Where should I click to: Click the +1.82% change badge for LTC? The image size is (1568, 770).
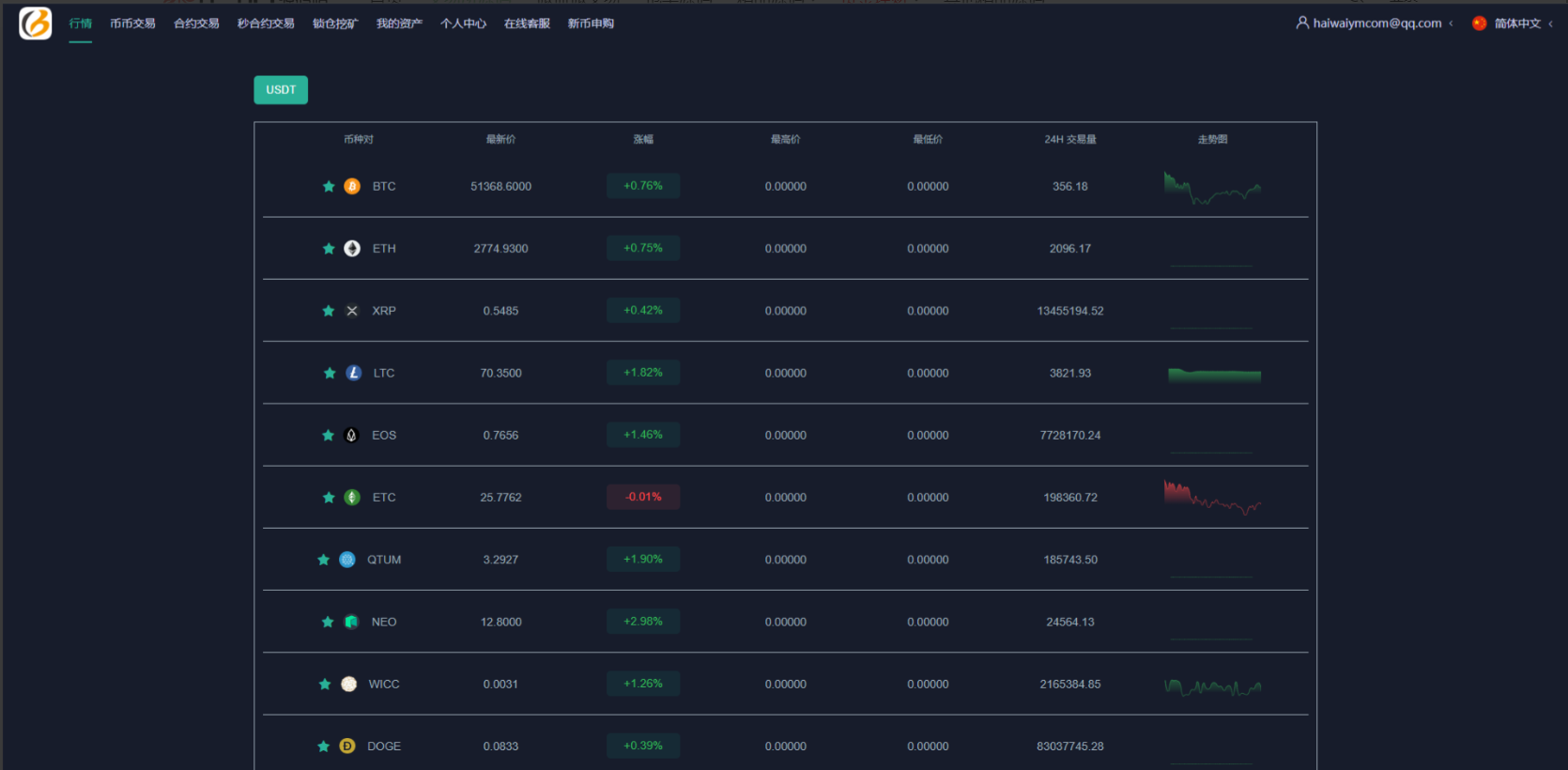coord(643,373)
